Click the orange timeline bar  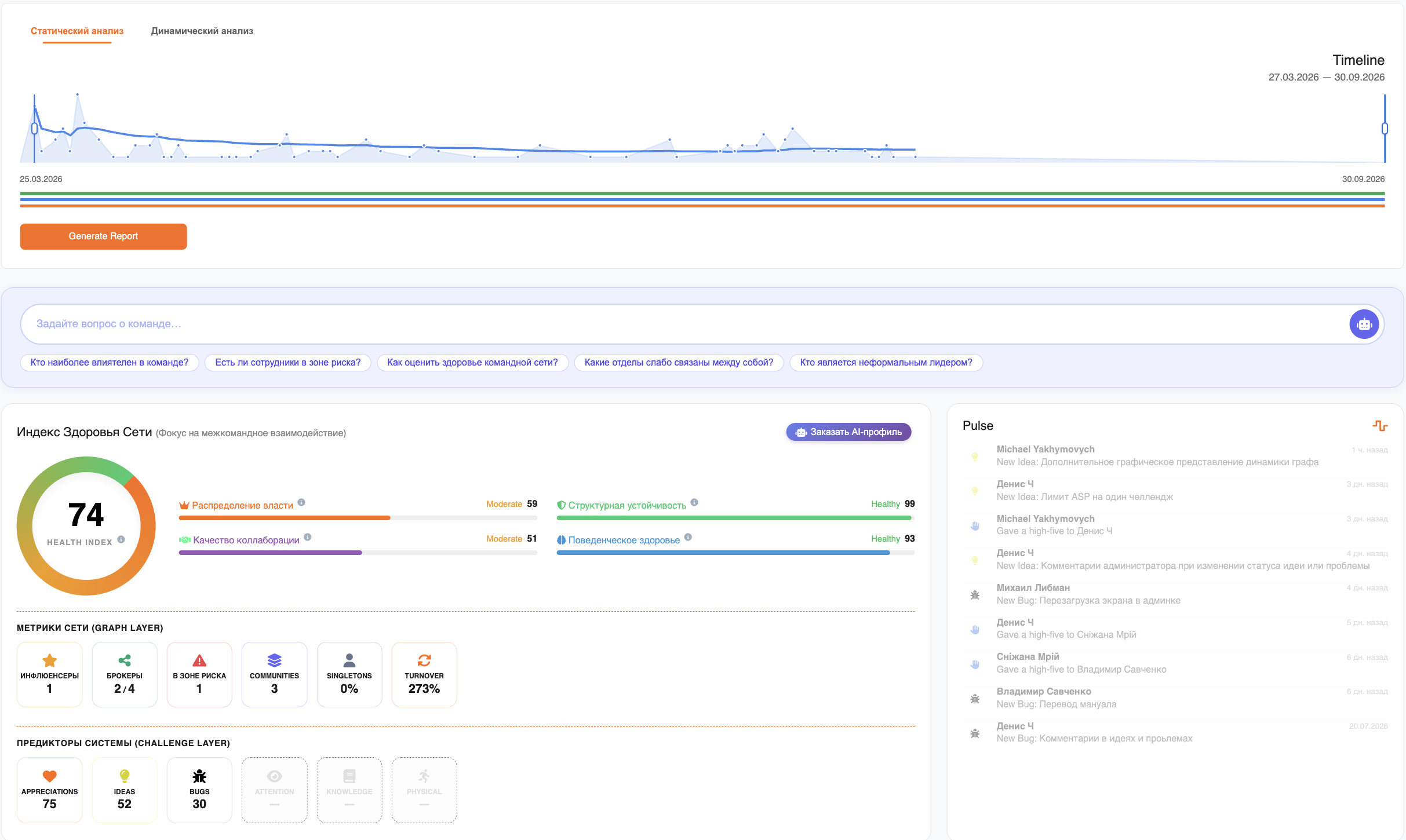click(x=702, y=206)
